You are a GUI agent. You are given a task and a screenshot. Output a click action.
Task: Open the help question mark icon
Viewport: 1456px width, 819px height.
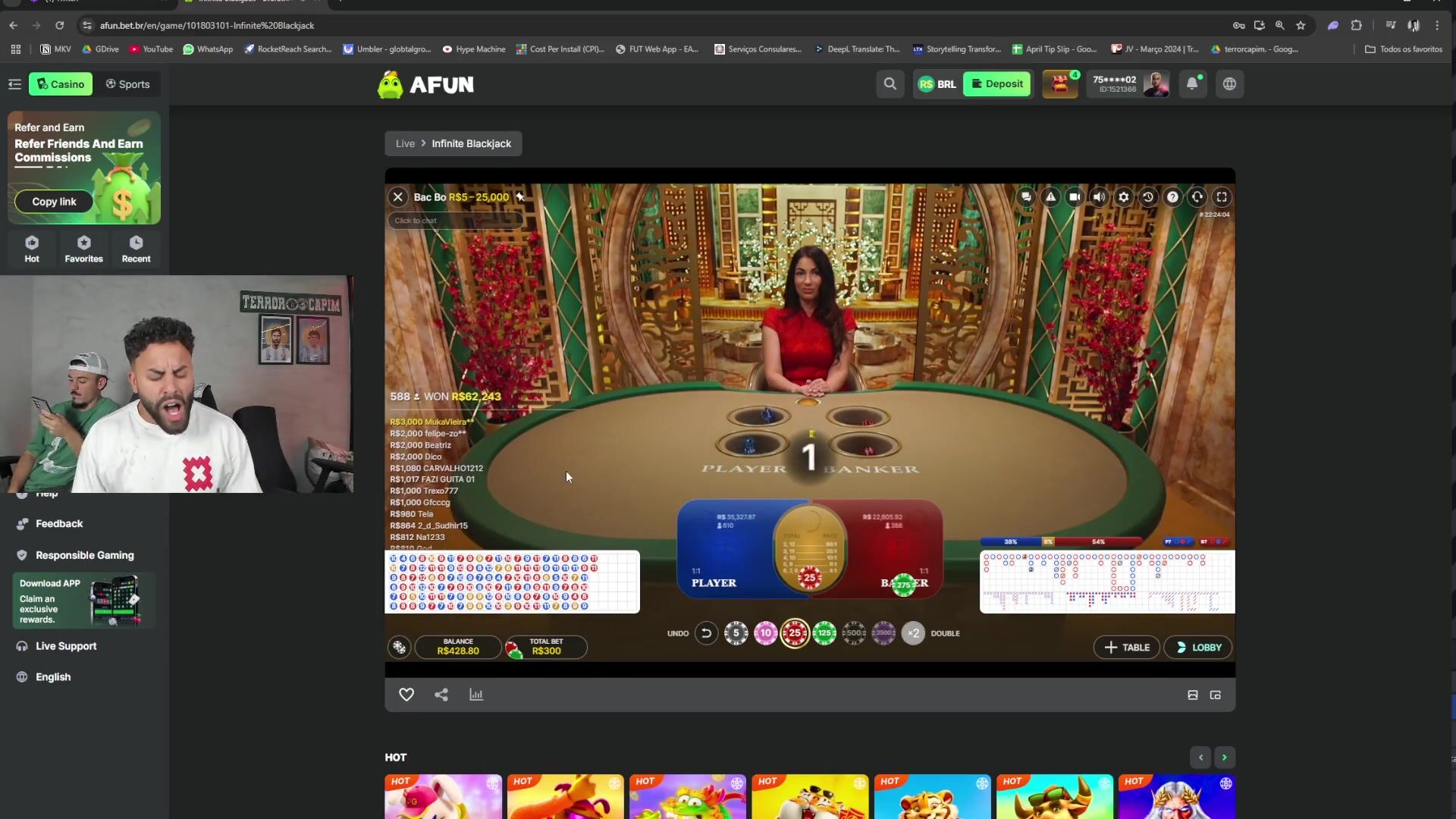click(x=1172, y=197)
